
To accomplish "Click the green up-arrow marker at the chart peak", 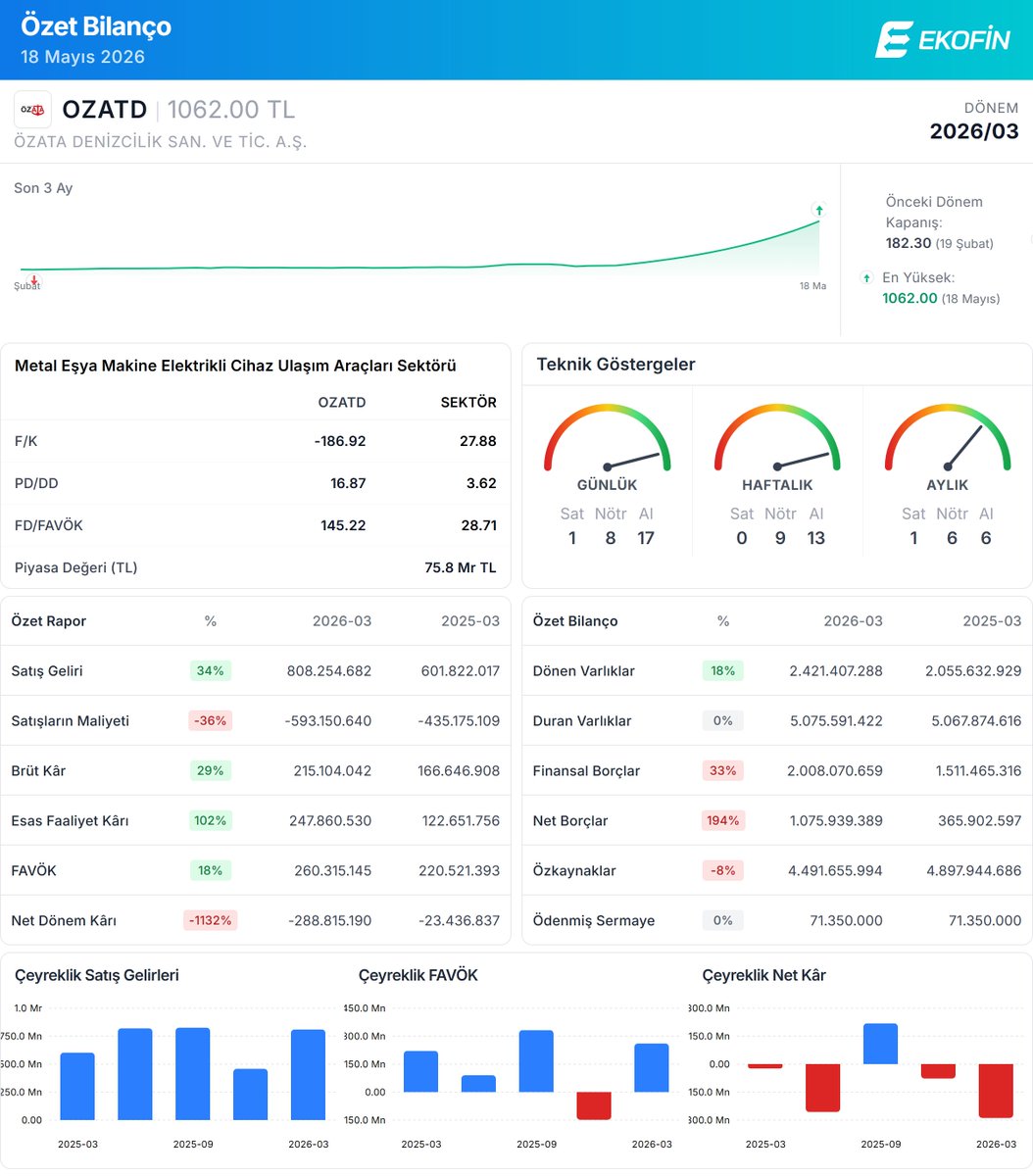I will click(818, 210).
